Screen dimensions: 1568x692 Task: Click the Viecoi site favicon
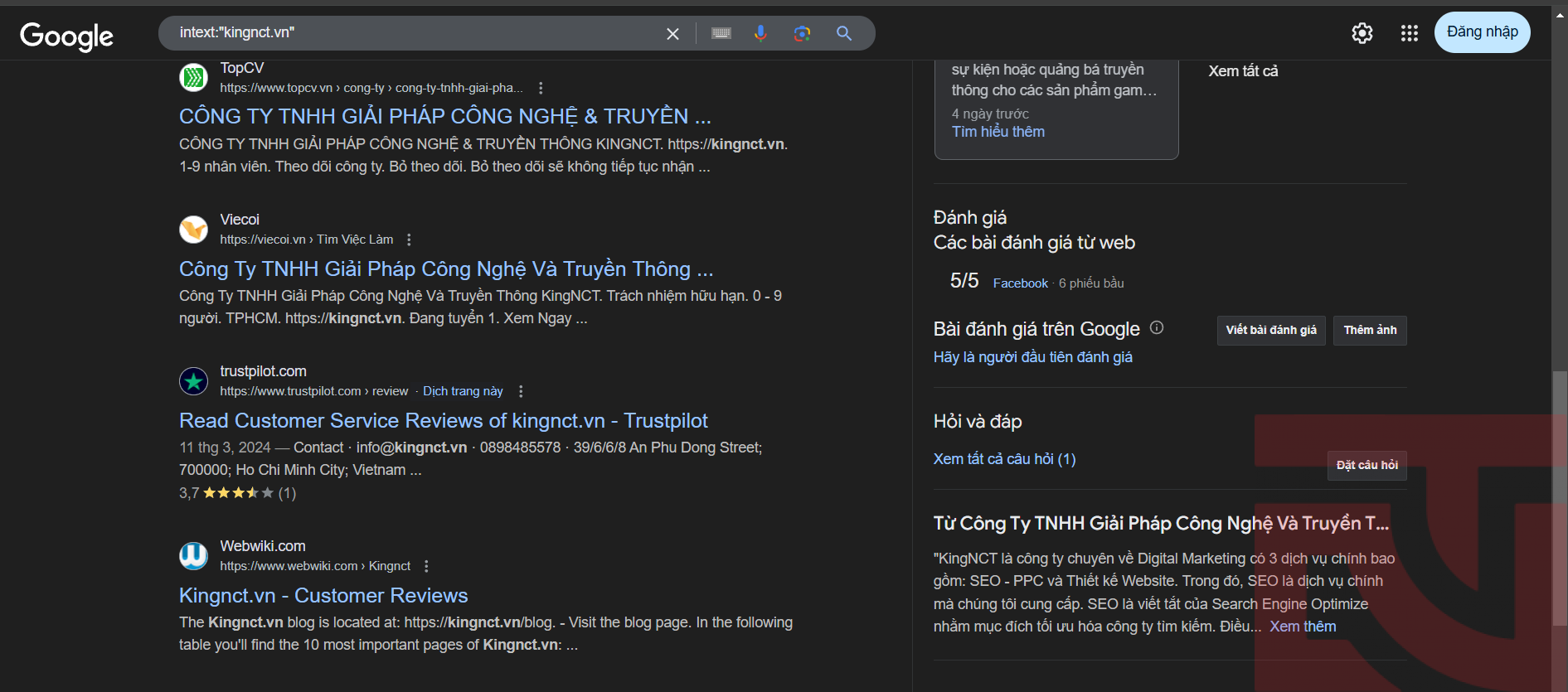(194, 230)
